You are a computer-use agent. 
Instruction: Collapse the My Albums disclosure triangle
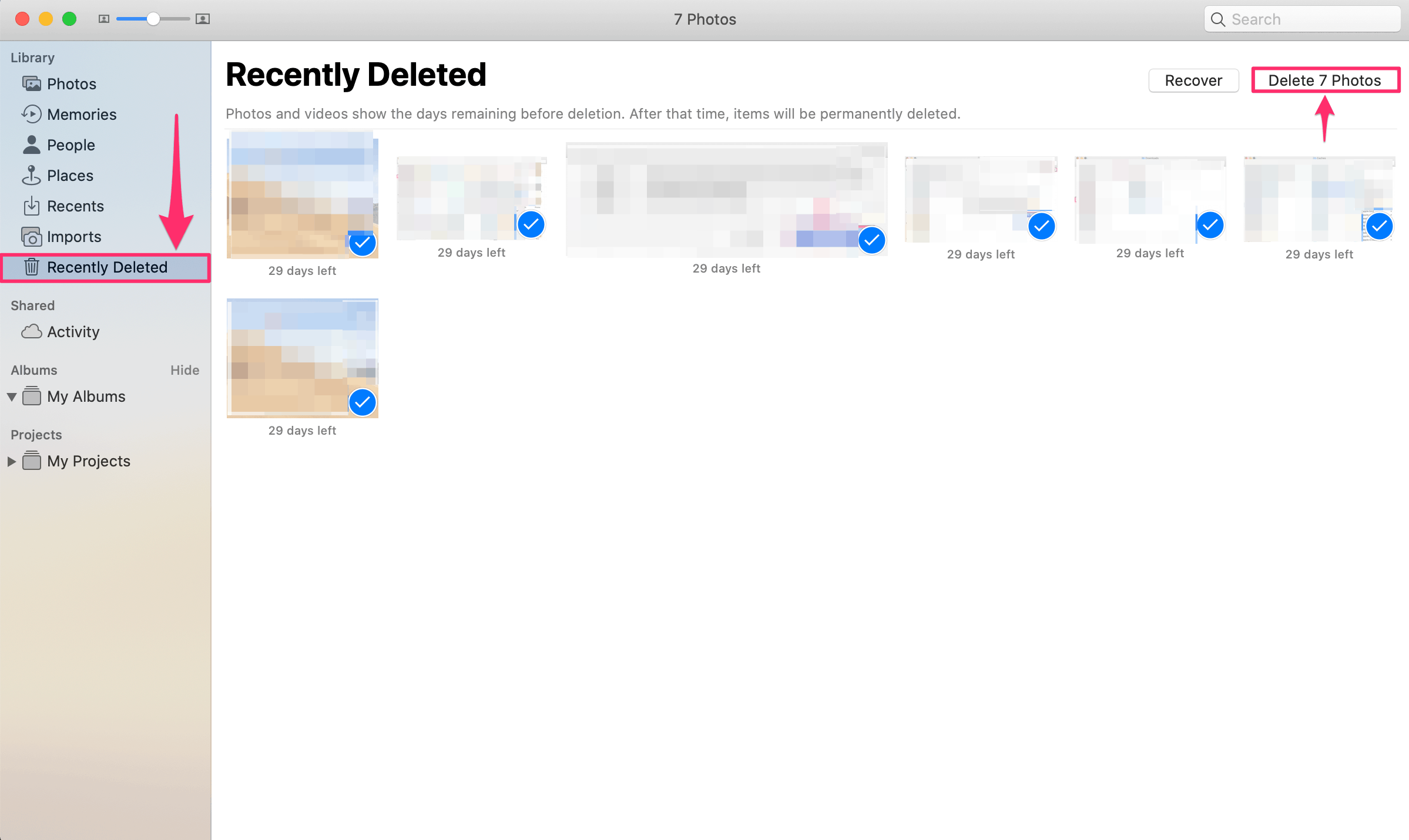click(x=12, y=397)
